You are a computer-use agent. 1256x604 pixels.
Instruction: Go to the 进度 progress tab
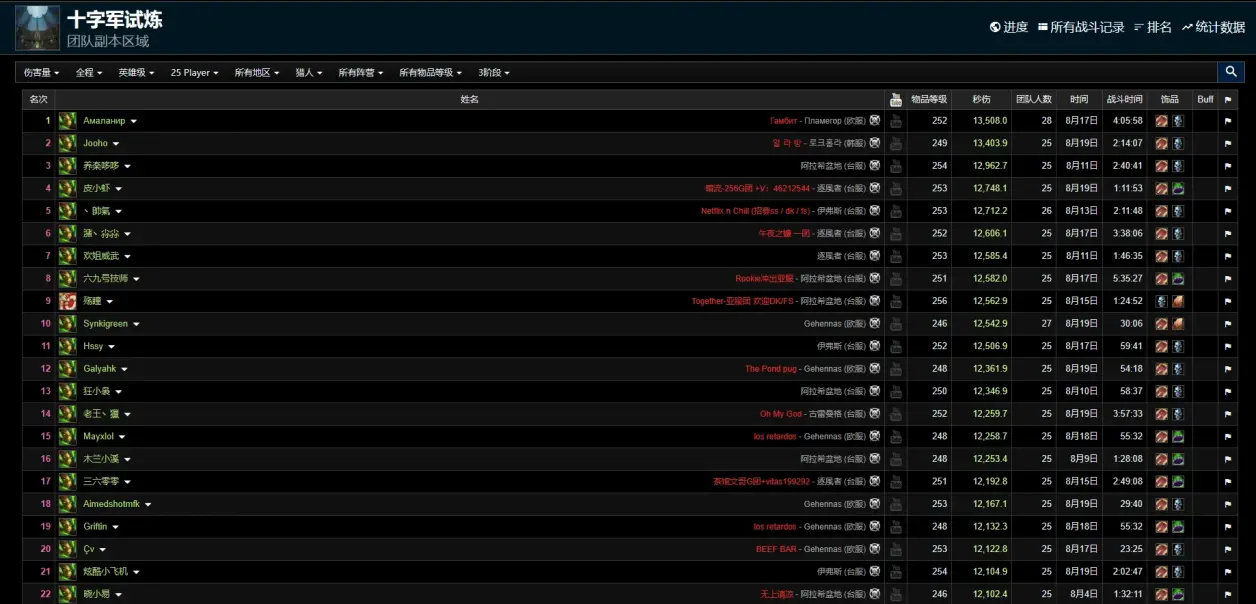pyautogui.click(x=1008, y=27)
